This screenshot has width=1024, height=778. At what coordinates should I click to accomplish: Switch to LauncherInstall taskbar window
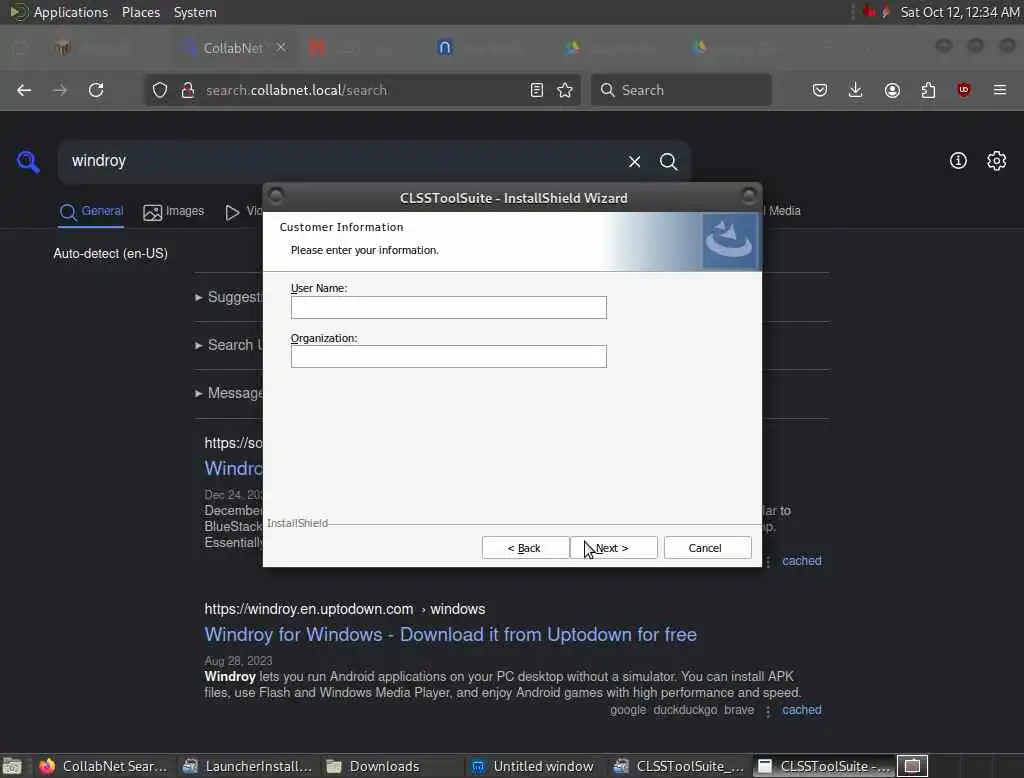click(248, 766)
